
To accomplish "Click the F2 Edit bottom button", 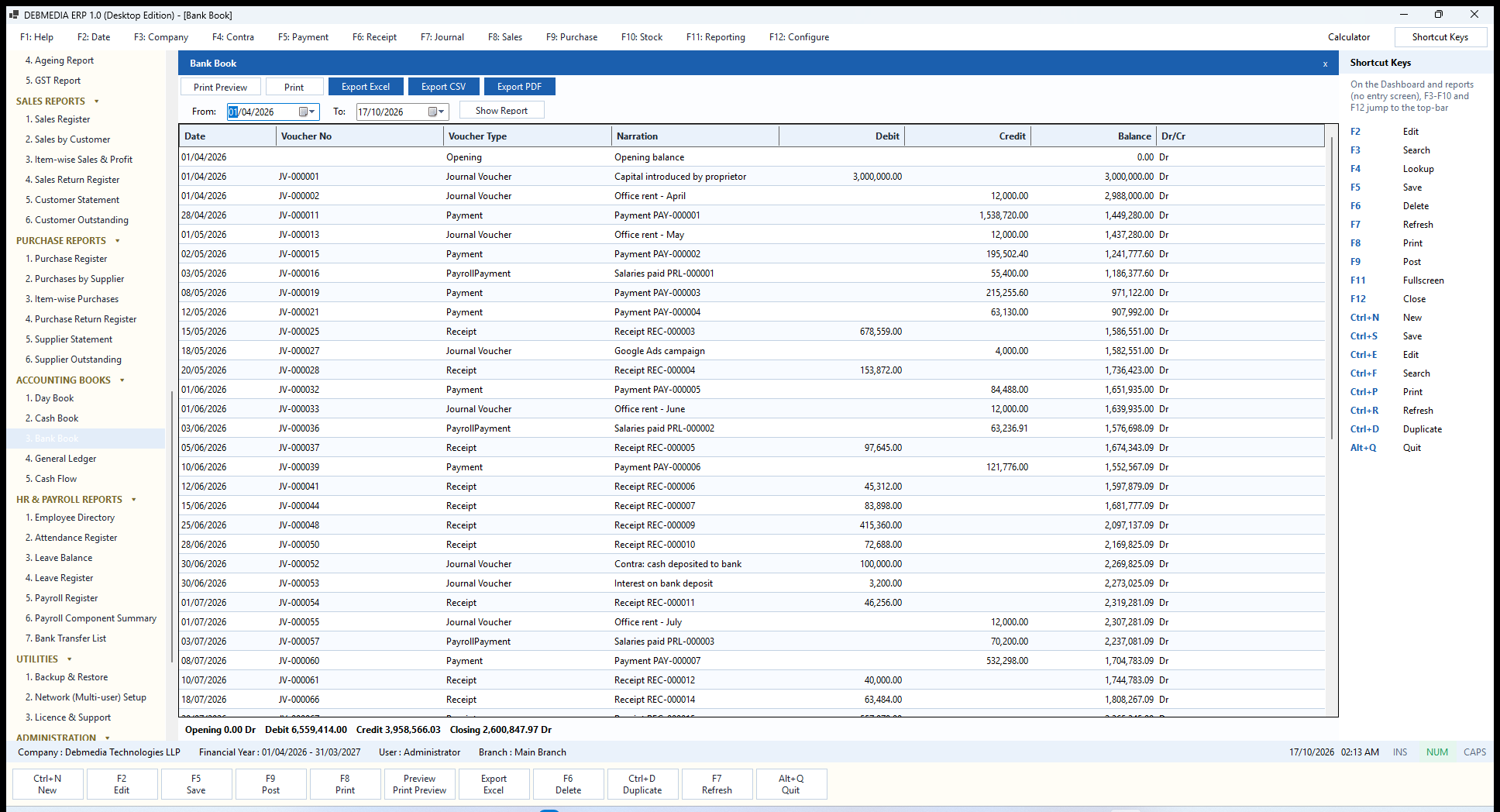I will click(x=122, y=784).
